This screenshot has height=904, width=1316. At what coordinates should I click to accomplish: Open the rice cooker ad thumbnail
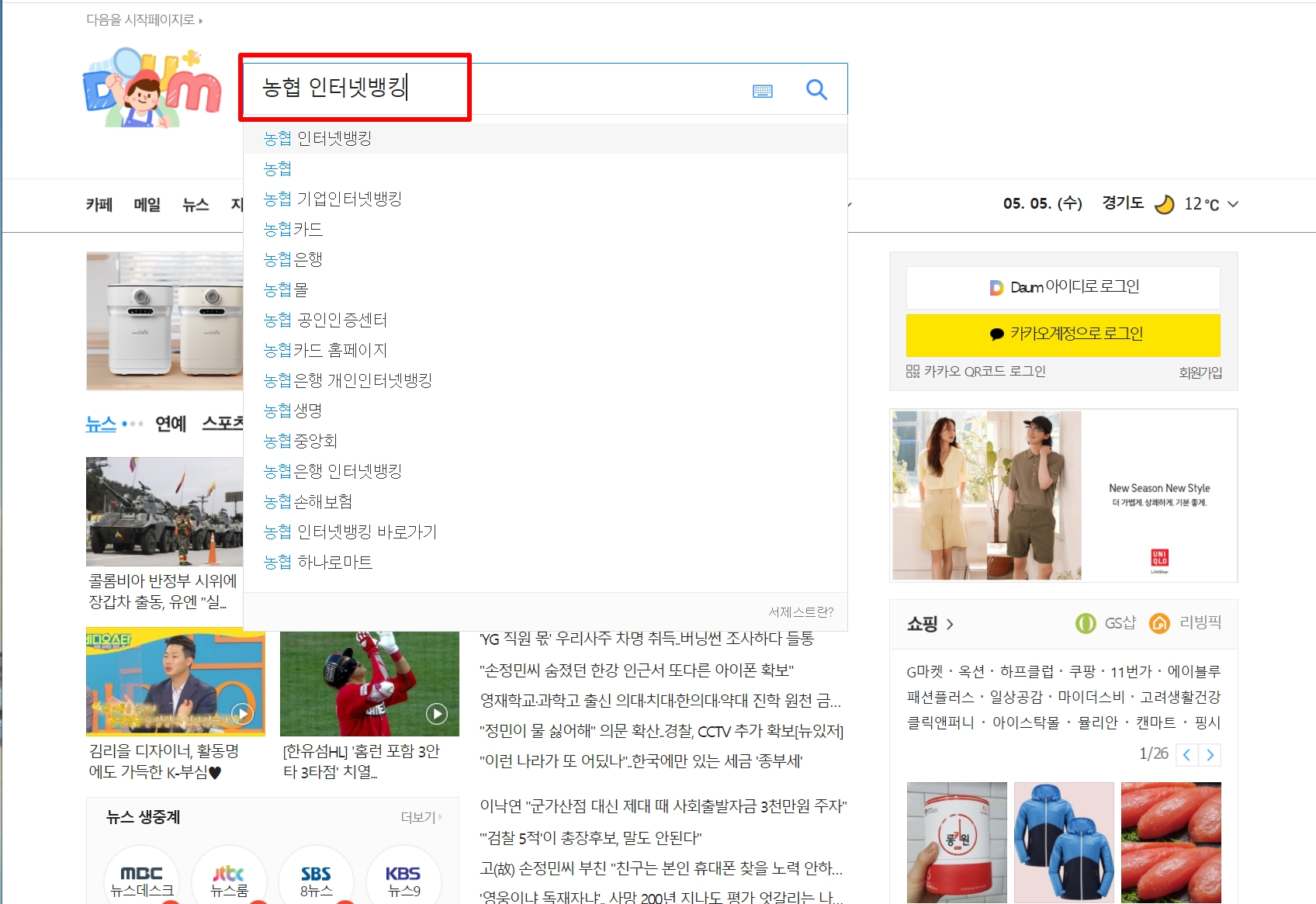tap(164, 320)
